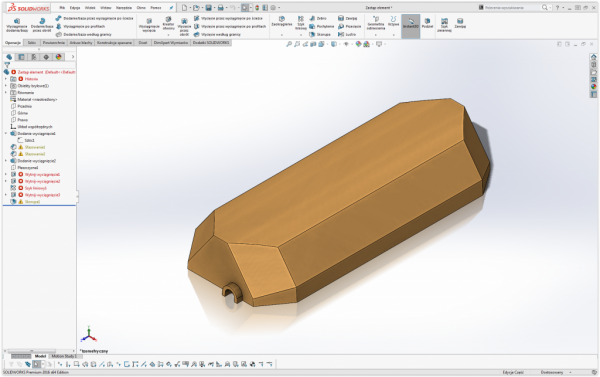Choose the lofted cut icon
600x377 pixels.
pos(197,26)
